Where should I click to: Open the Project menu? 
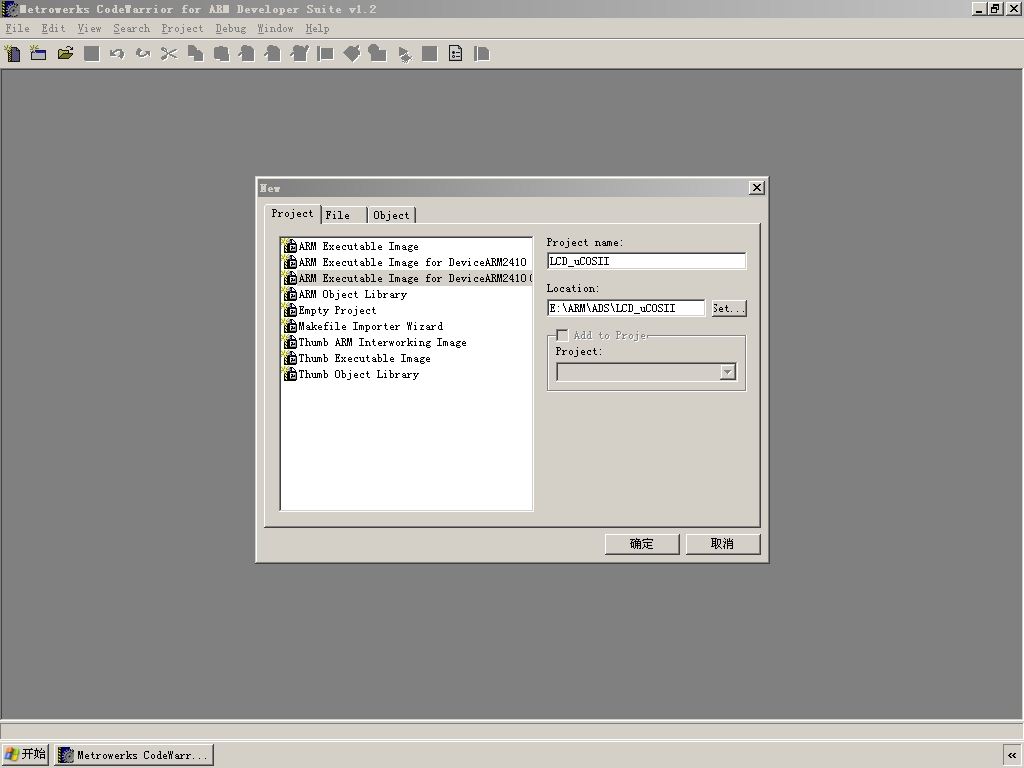(182, 28)
